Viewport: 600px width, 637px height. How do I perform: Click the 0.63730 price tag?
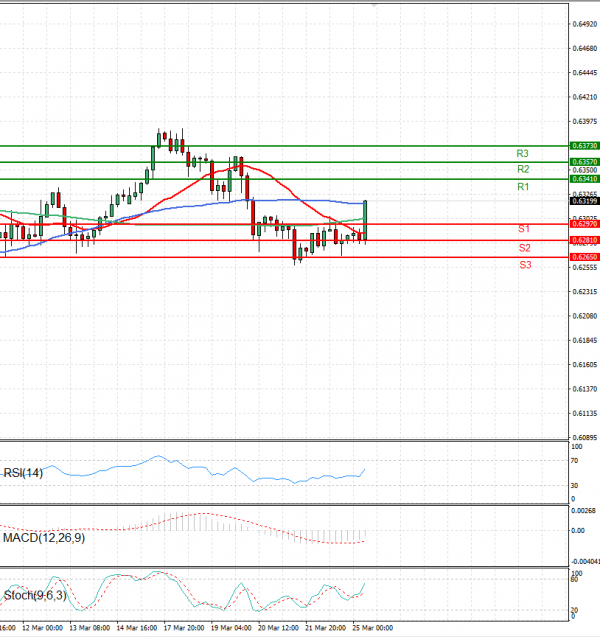[x=585, y=145]
